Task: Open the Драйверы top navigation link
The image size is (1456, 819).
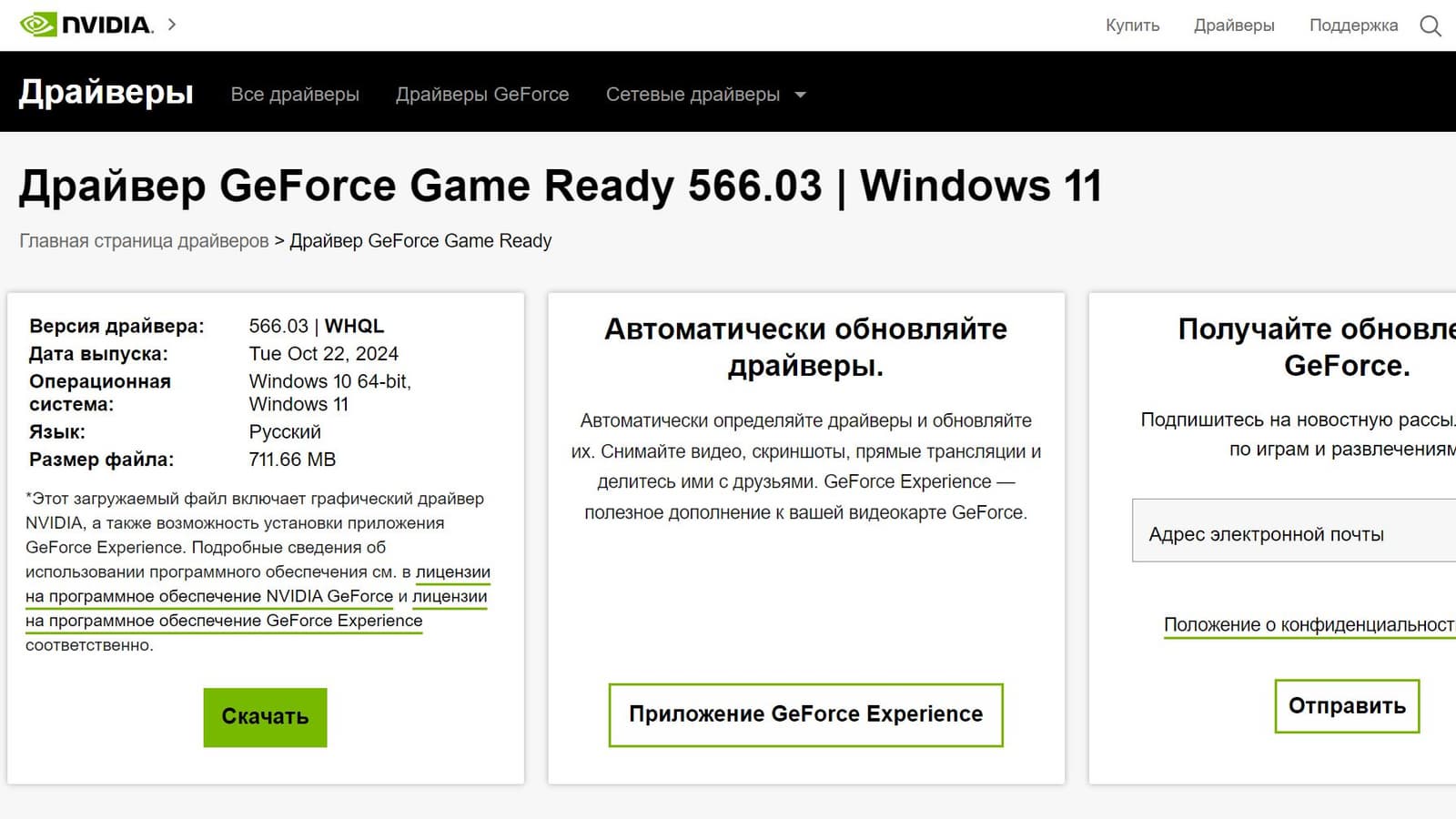Action: (x=1234, y=25)
